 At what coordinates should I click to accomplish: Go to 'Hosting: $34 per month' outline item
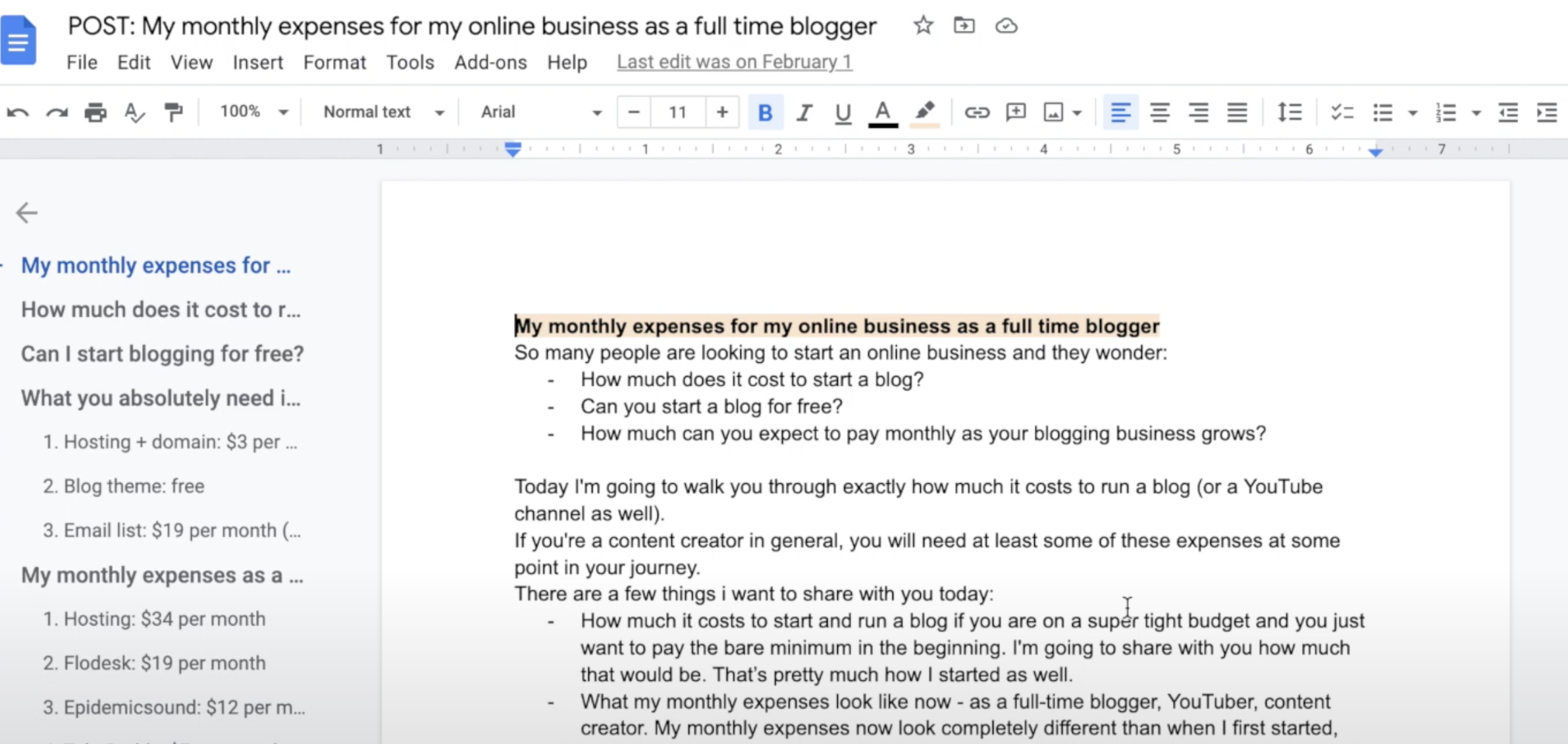coord(154,619)
